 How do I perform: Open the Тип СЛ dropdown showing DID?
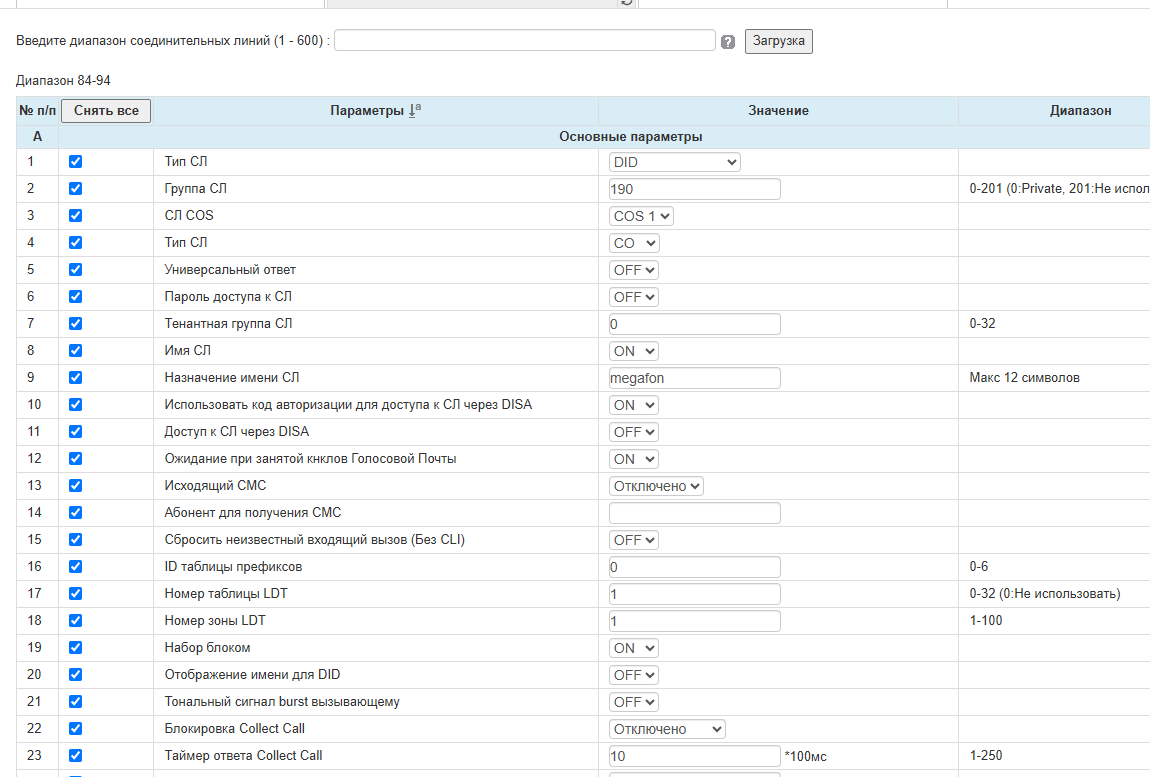tap(675, 162)
